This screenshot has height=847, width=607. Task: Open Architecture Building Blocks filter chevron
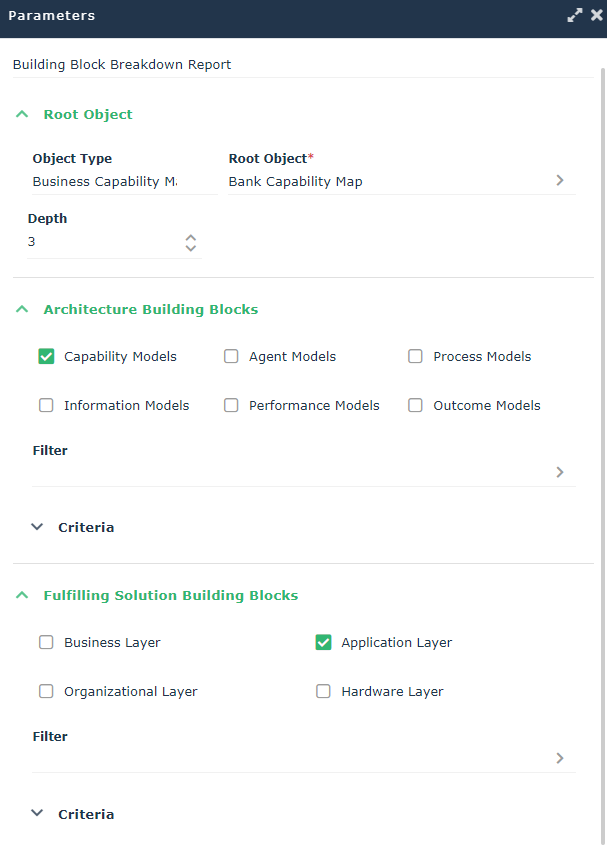click(560, 472)
